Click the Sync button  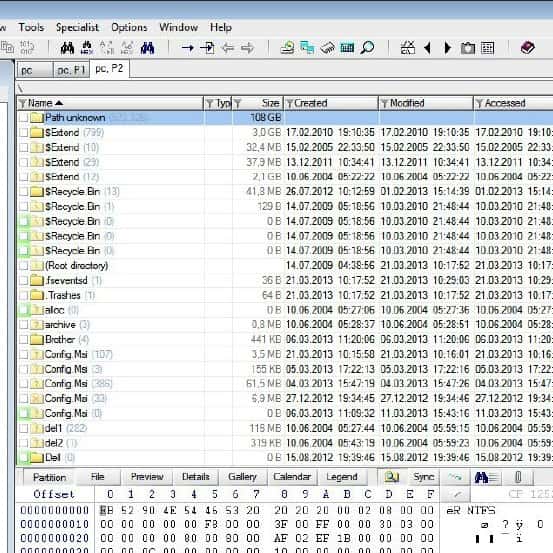point(424,477)
